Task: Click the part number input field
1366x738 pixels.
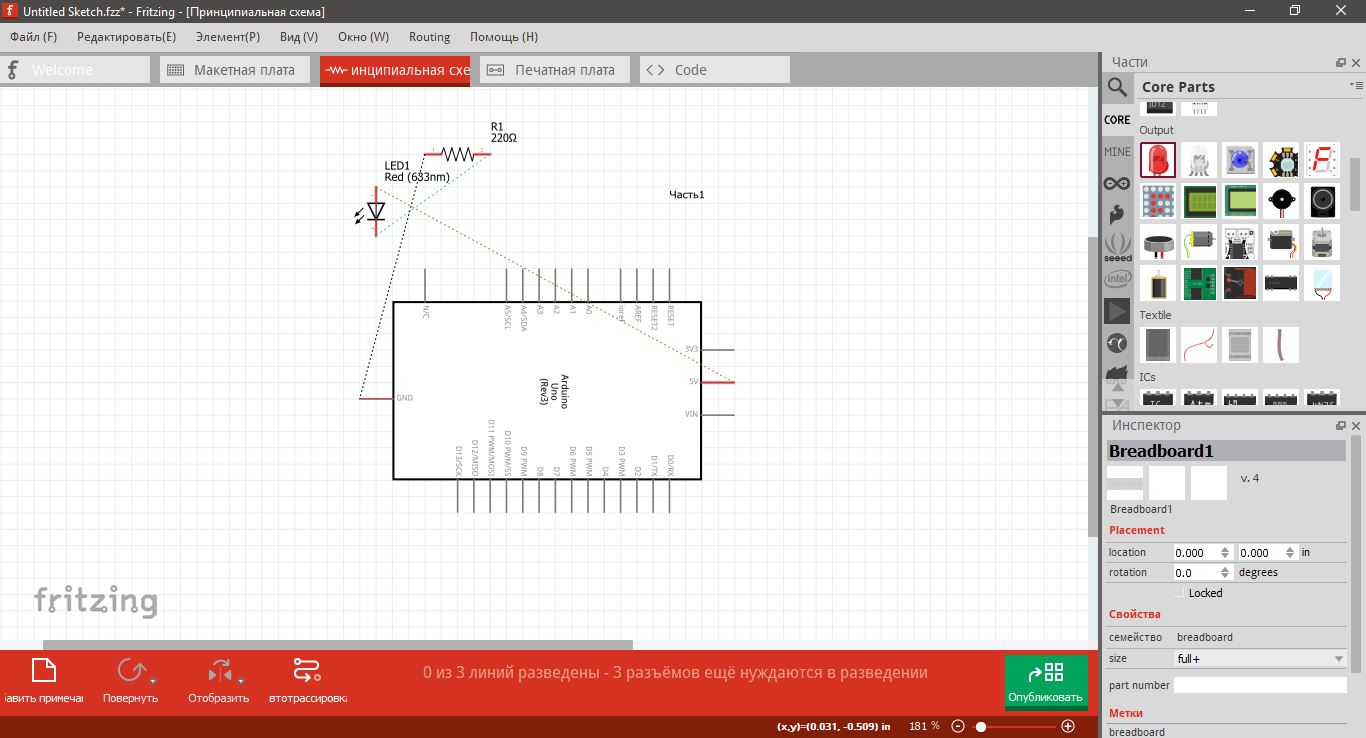Action: click(1260, 685)
